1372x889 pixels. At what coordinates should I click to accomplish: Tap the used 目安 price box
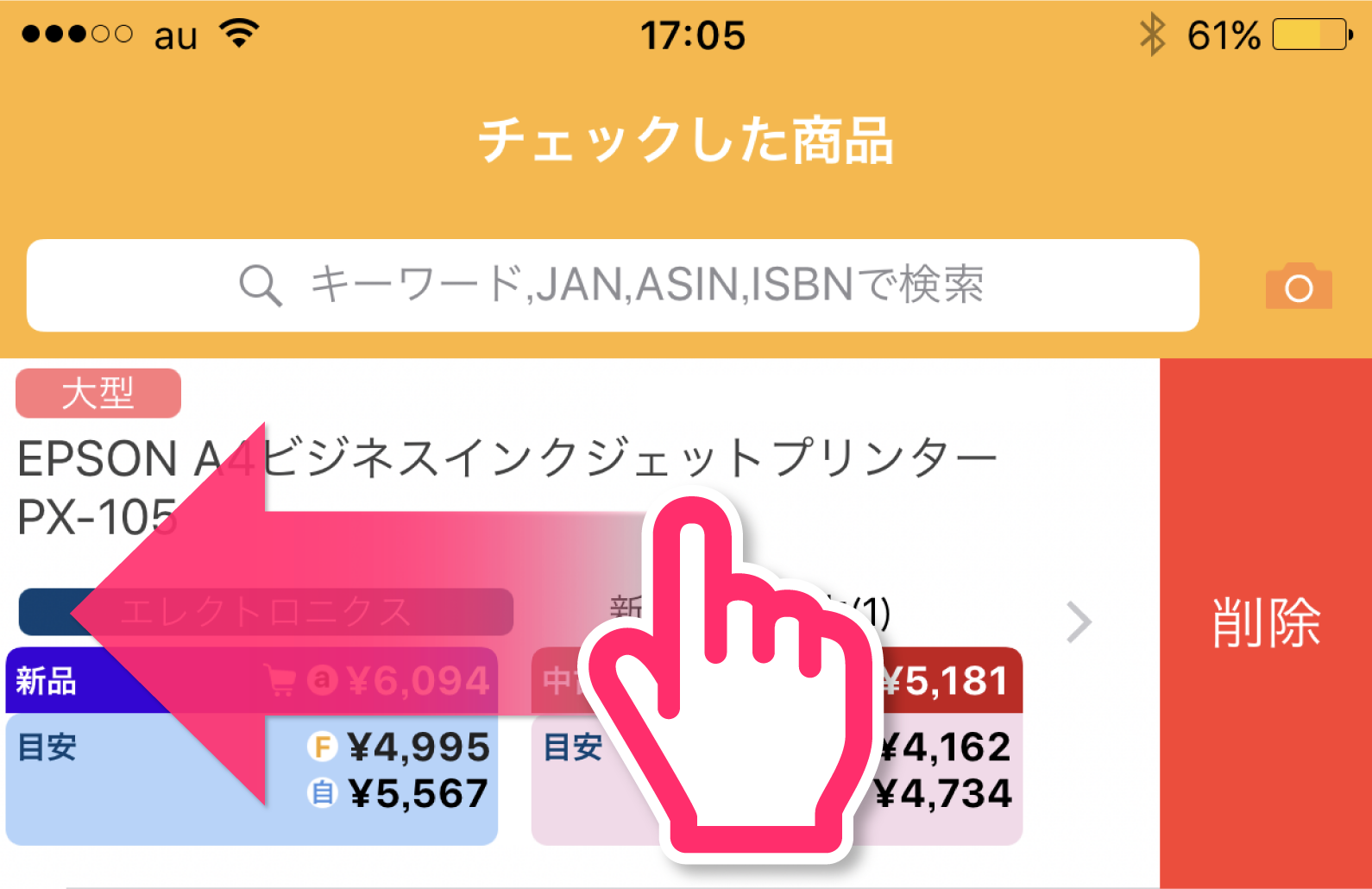(777, 779)
